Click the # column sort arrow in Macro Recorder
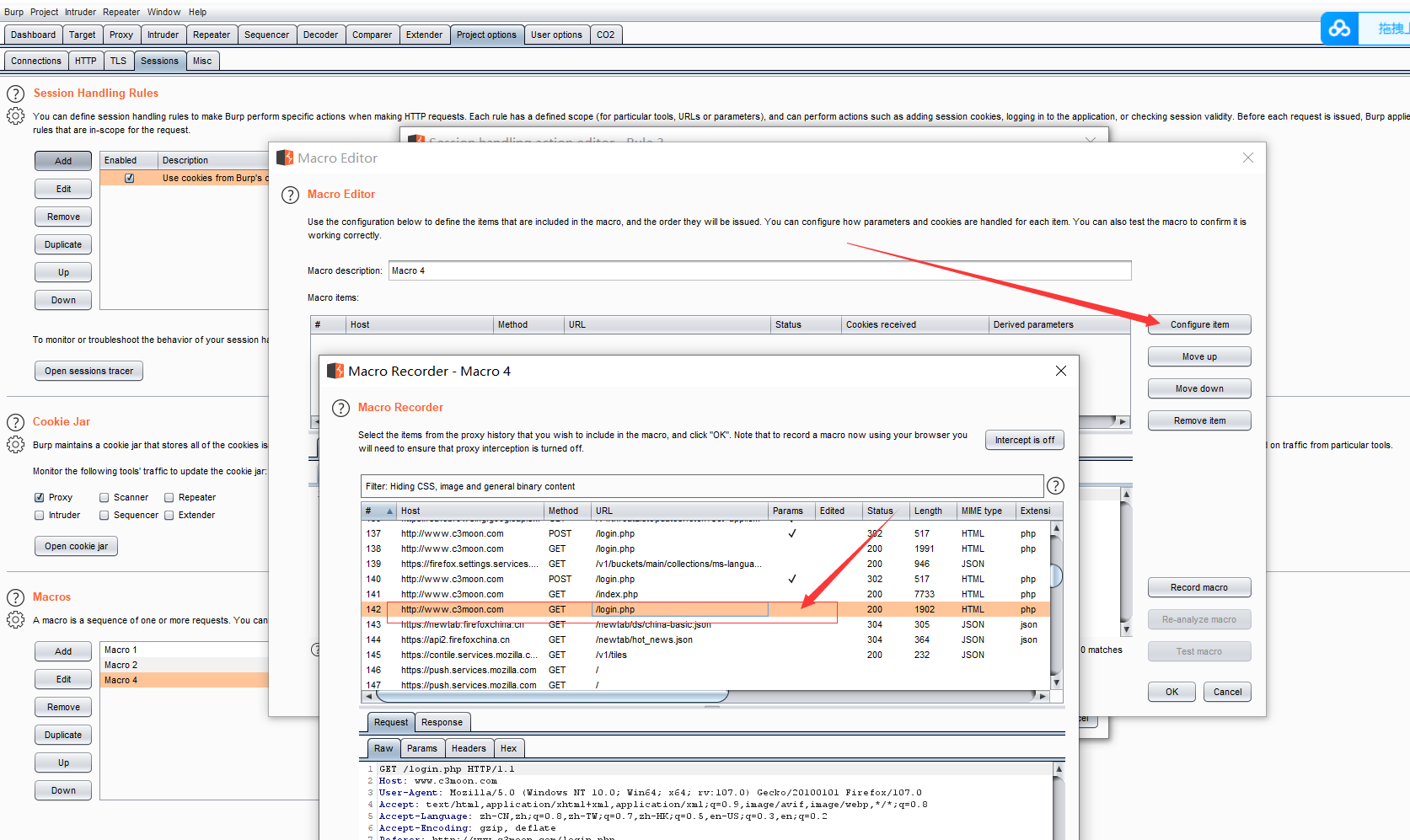The height and width of the screenshot is (840, 1410). click(x=389, y=511)
